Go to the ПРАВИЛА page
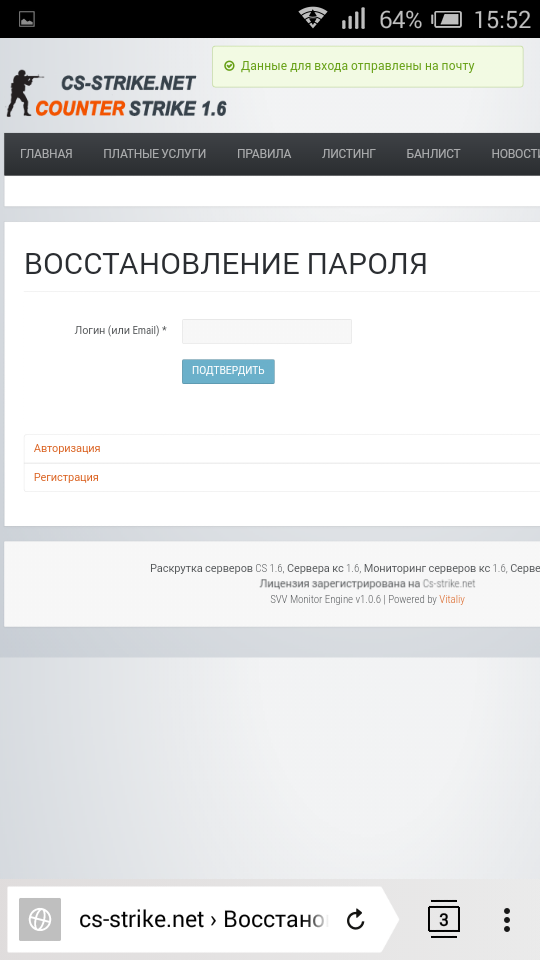 pos(264,154)
